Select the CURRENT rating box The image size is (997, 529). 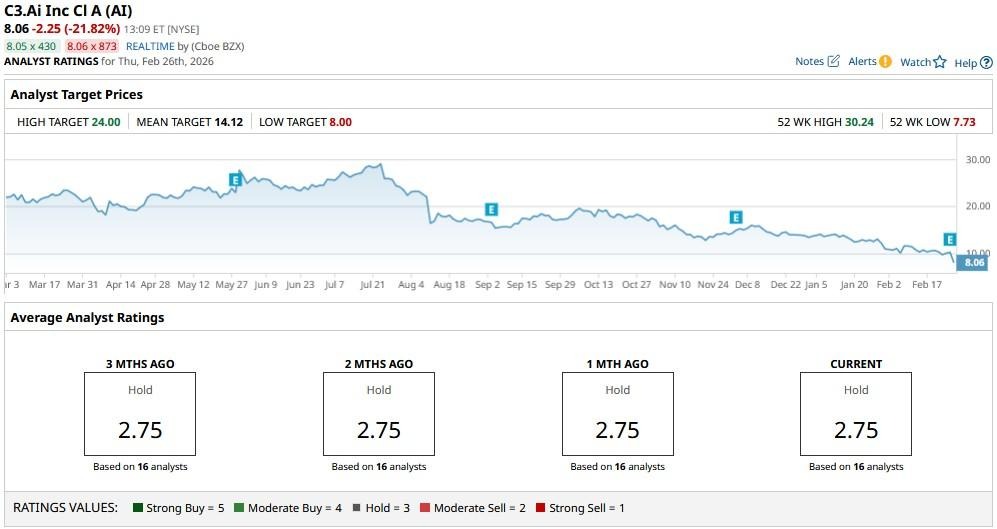[856, 414]
